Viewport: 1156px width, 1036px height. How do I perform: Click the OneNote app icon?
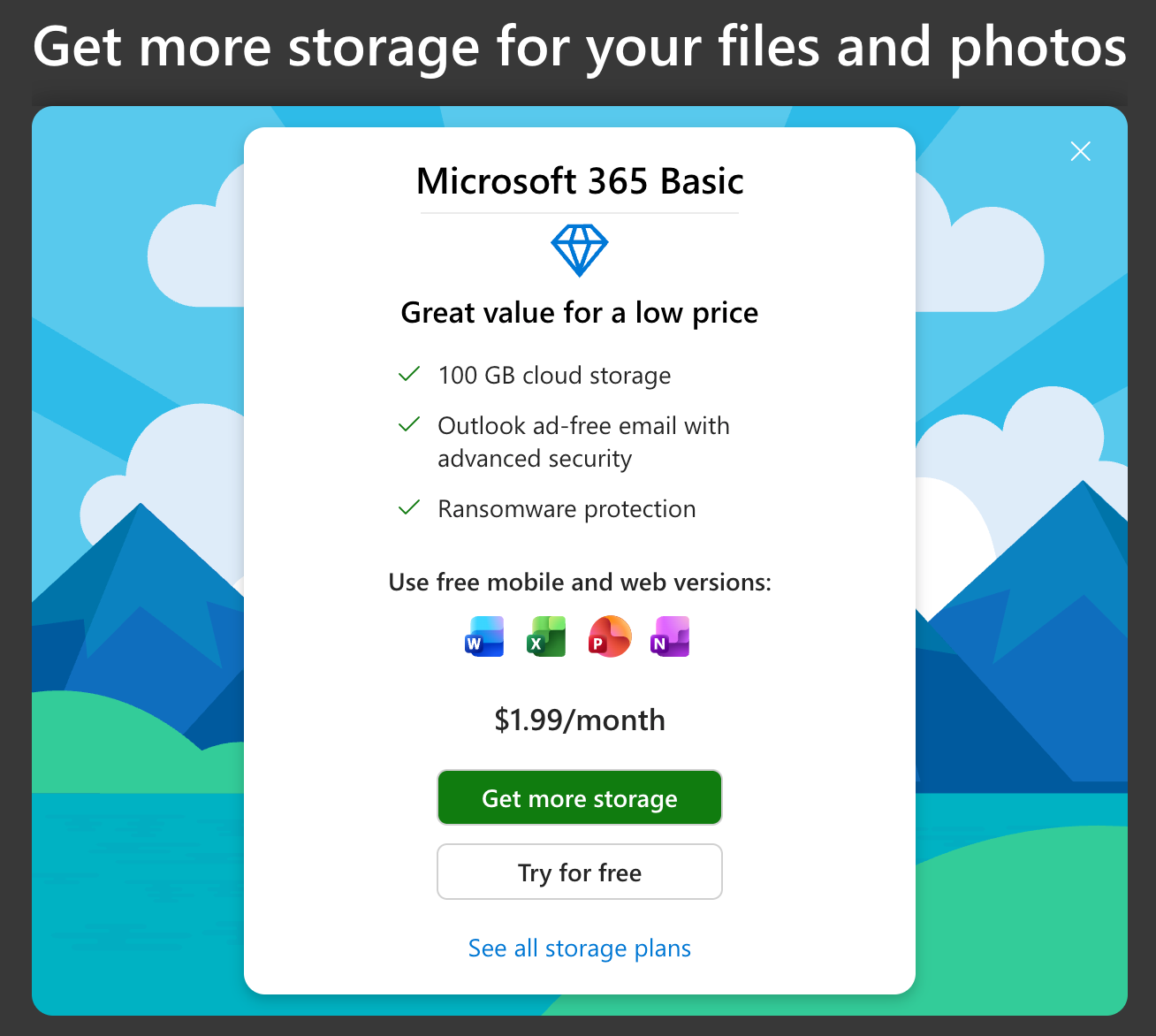click(670, 636)
